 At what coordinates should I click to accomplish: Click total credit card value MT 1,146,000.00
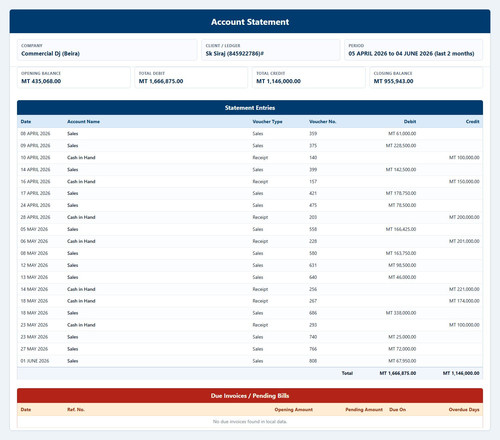278,81
